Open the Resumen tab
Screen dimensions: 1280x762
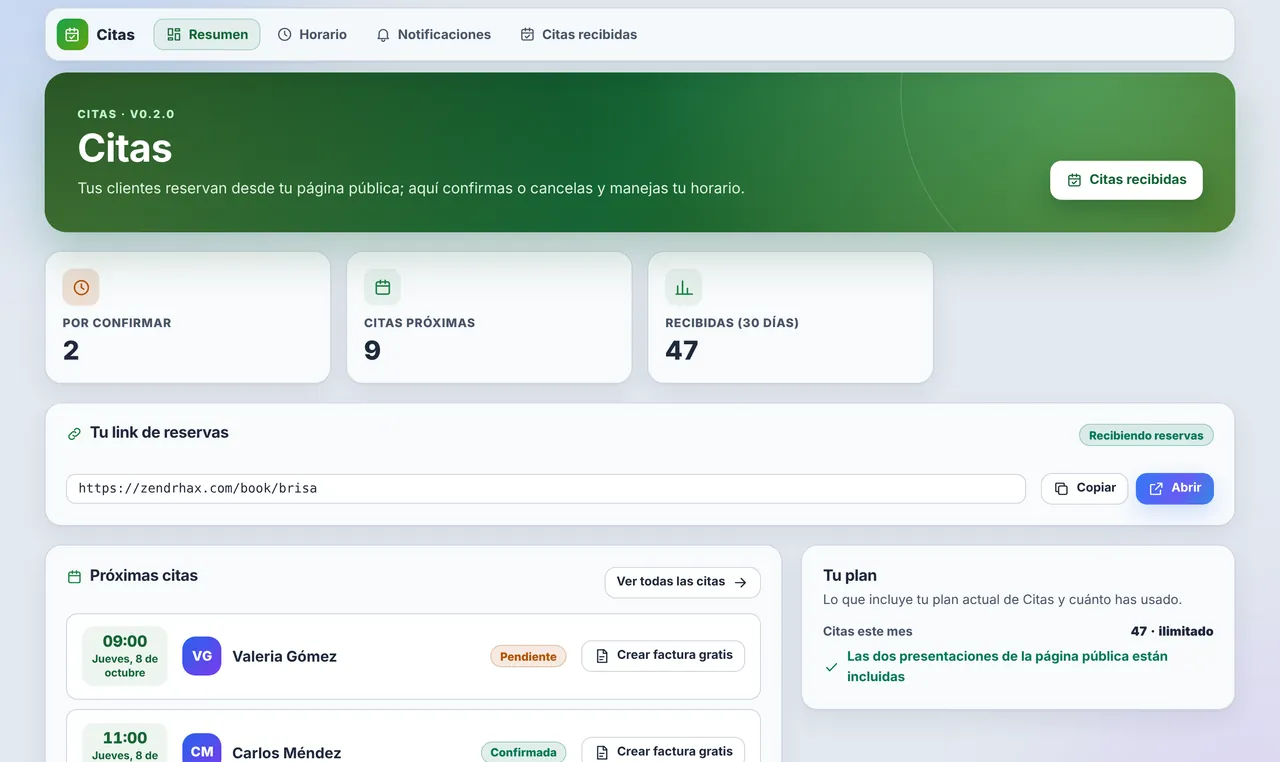click(207, 34)
